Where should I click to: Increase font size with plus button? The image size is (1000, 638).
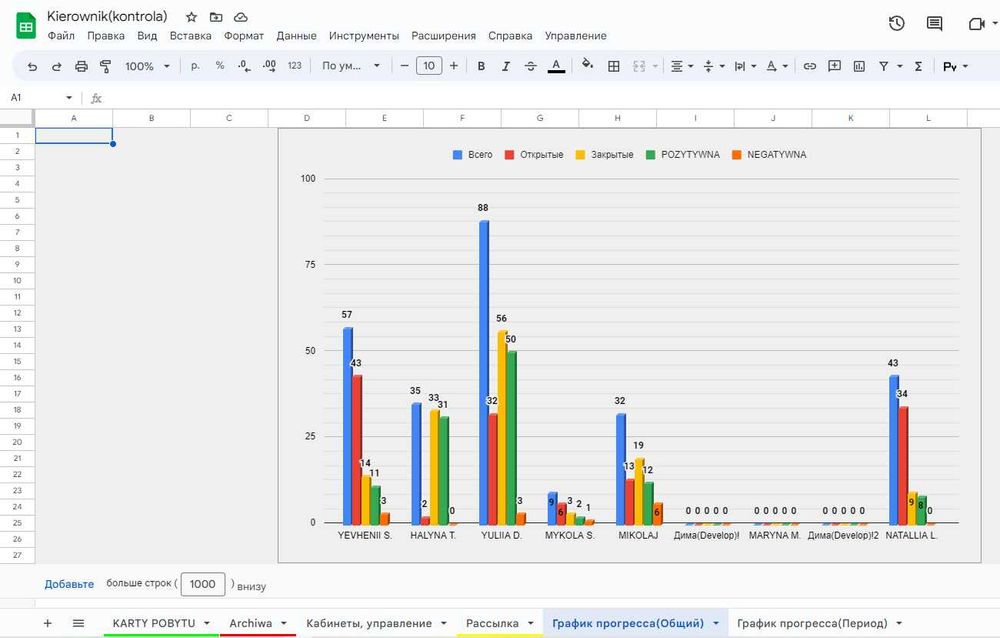point(453,66)
